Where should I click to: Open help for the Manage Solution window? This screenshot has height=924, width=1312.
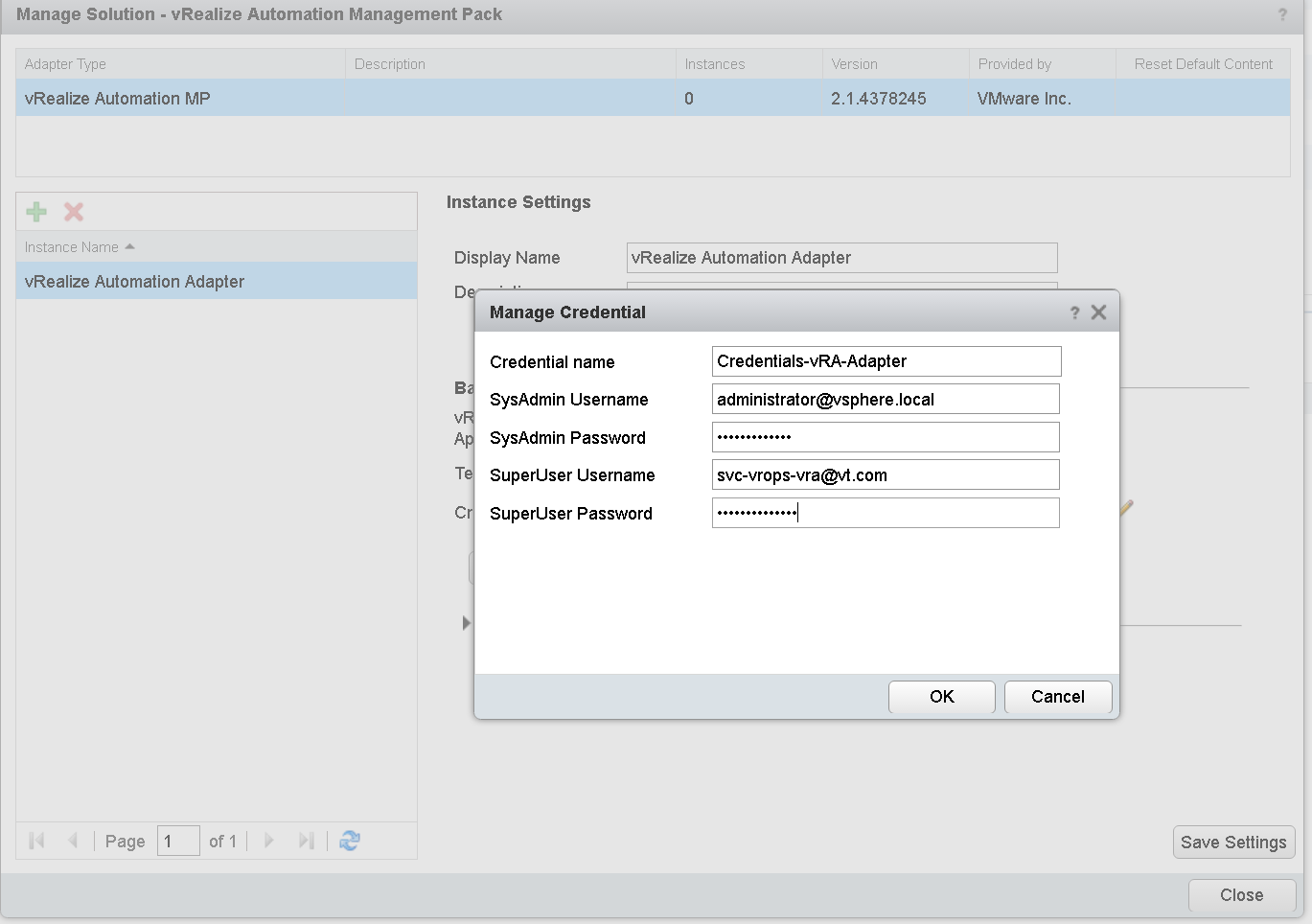pos(1283,14)
